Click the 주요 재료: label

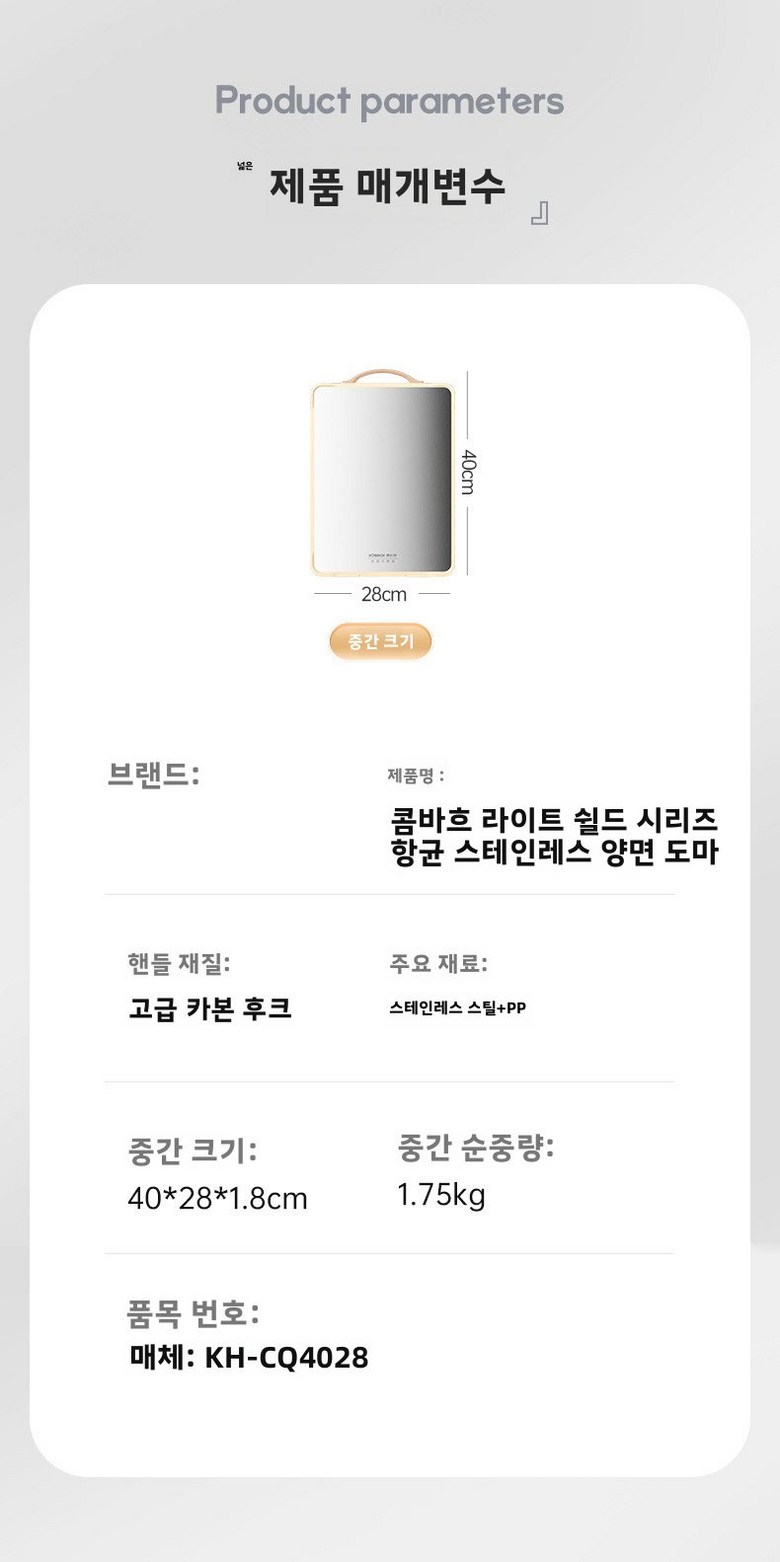coord(438,963)
